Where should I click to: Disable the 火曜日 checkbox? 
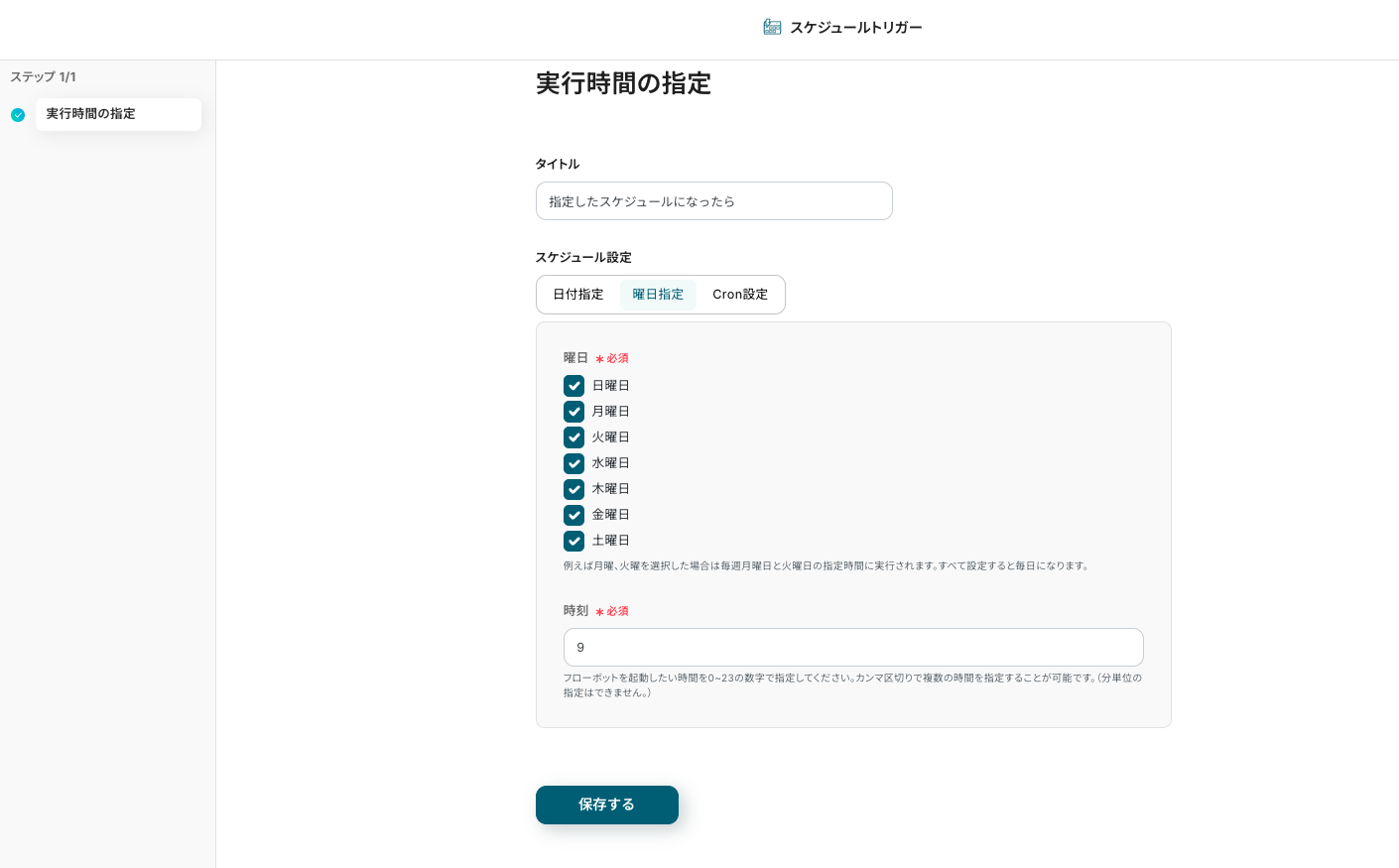(573, 437)
